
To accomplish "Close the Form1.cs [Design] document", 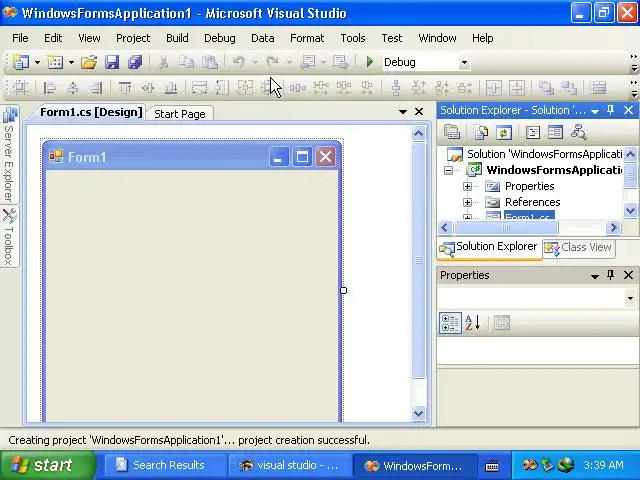I will click(x=419, y=111).
